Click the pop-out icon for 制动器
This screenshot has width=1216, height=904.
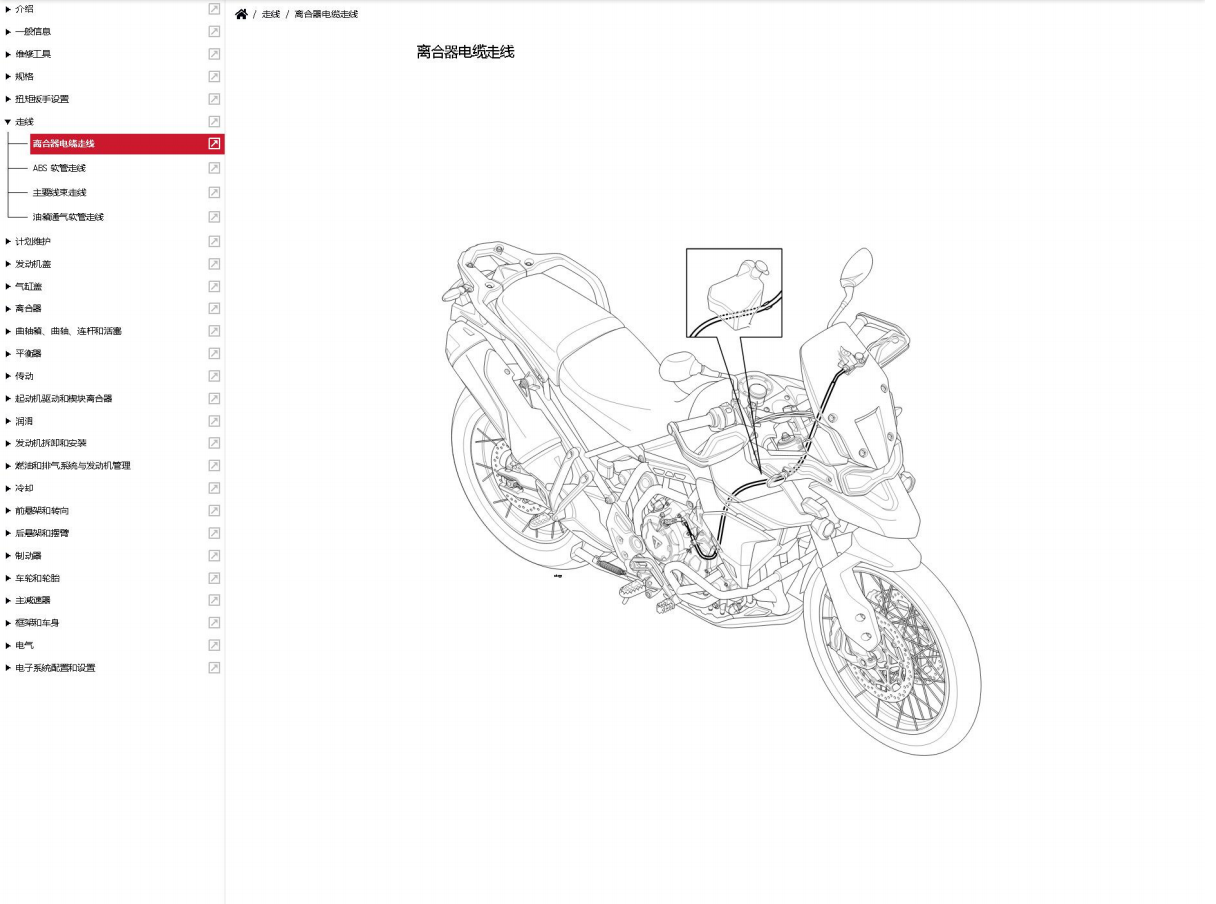point(214,555)
